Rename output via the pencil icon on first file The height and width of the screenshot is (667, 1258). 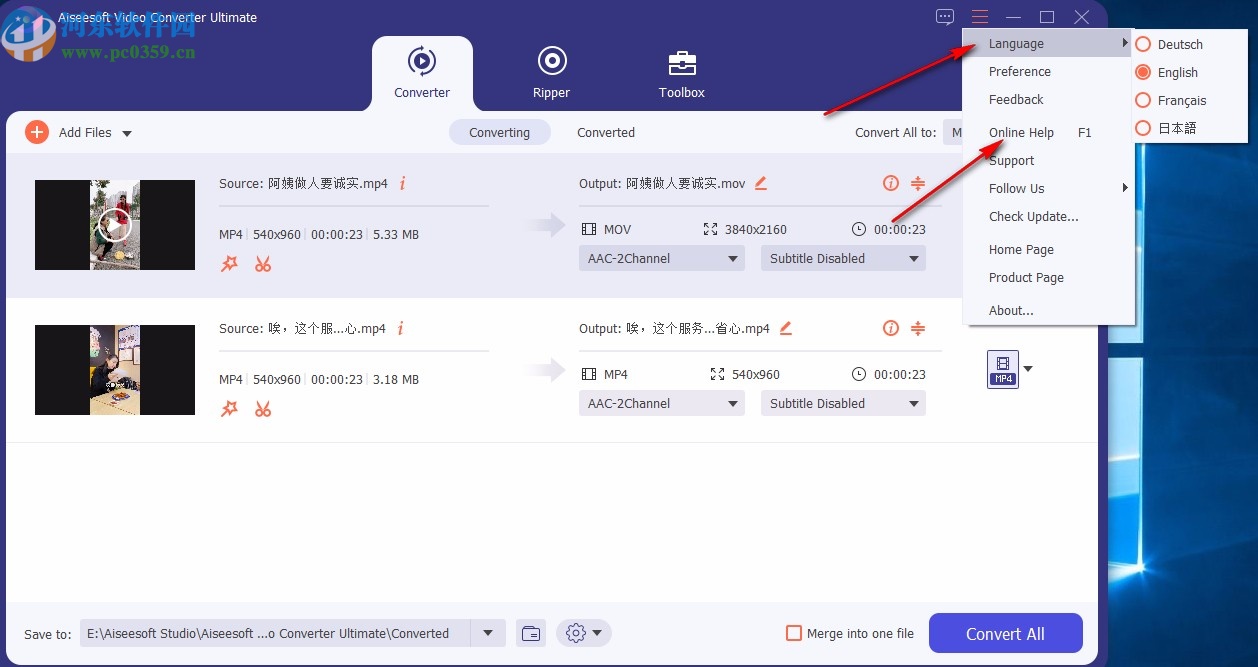(x=759, y=183)
